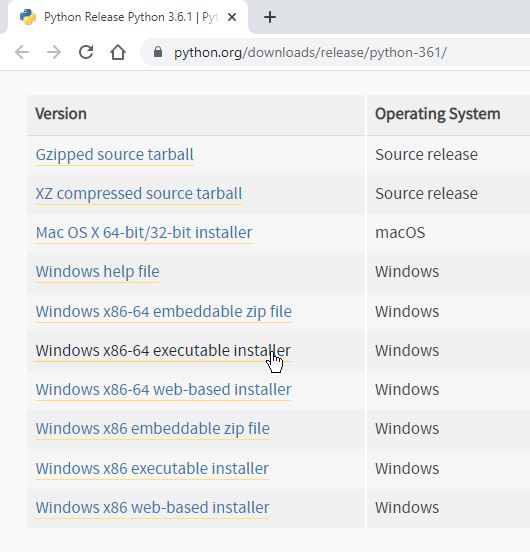Screen dimensions: 530x552
Task: Click the browser forward arrow
Action: pyautogui.click(x=54, y=52)
